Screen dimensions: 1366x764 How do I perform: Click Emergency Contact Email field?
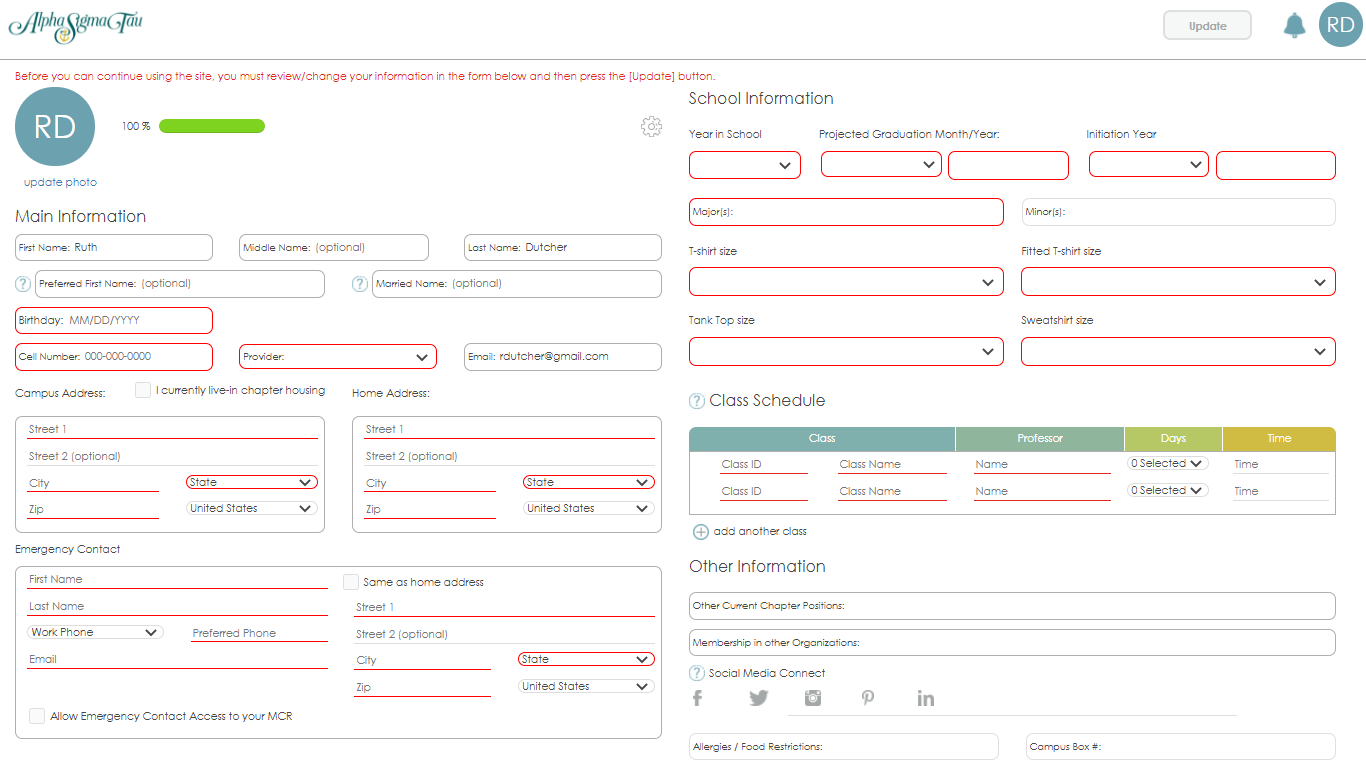[x=177, y=659]
